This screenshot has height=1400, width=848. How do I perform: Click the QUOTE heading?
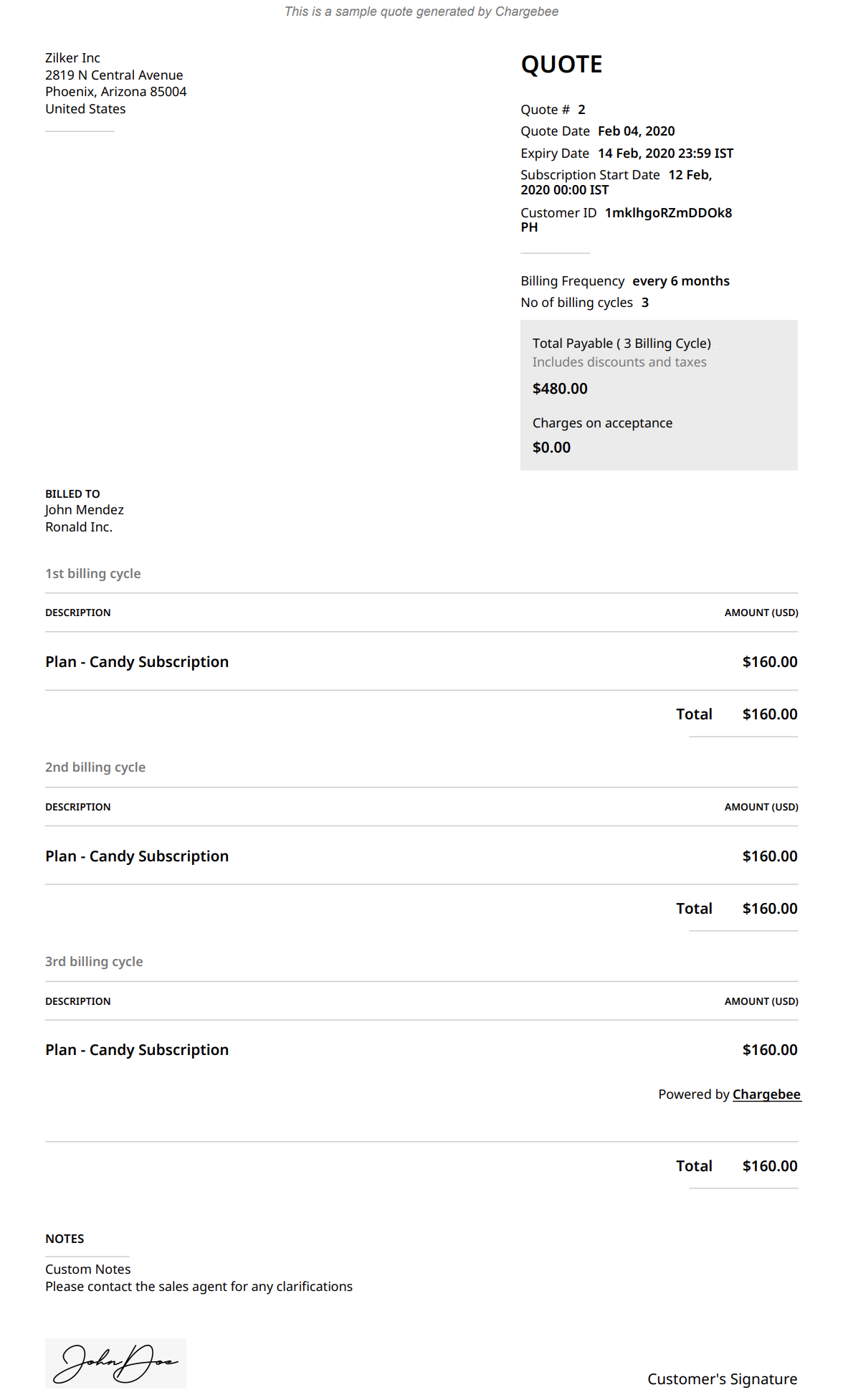coord(561,65)
